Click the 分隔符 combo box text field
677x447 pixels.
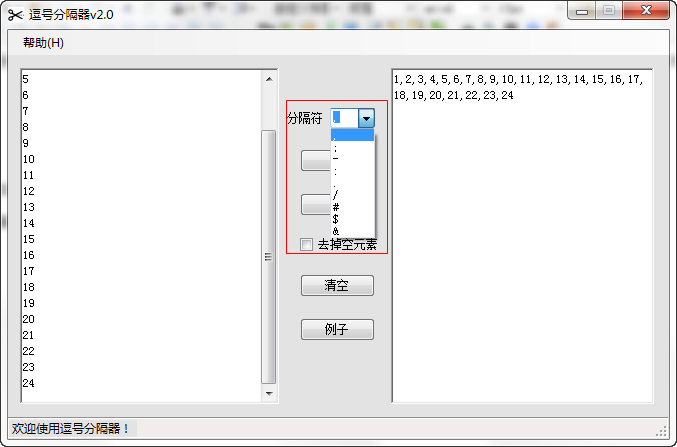pos(345,118)
